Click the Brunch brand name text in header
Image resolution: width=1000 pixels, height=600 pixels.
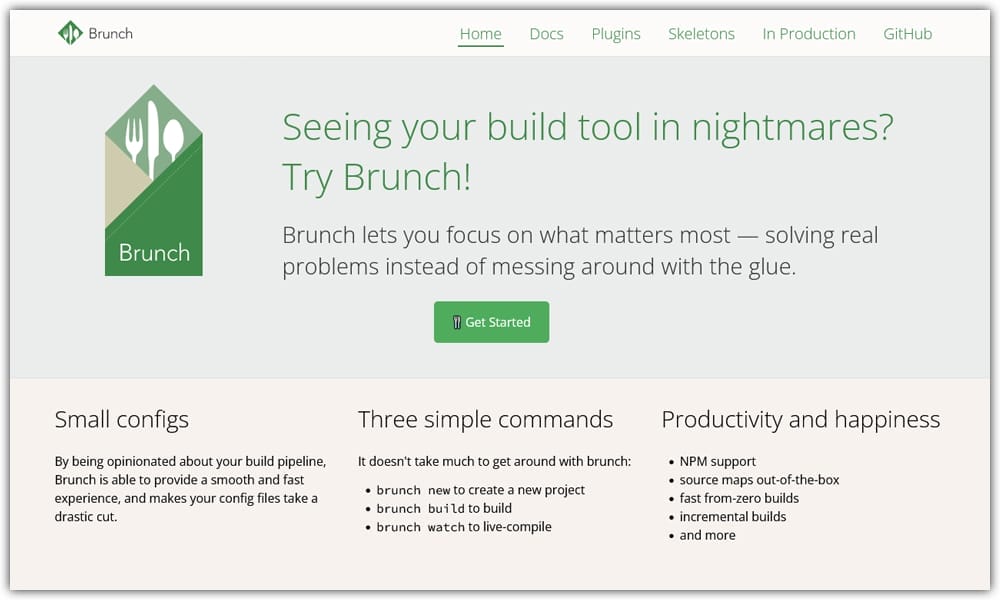pyautogui.click(x=110, y=33)
